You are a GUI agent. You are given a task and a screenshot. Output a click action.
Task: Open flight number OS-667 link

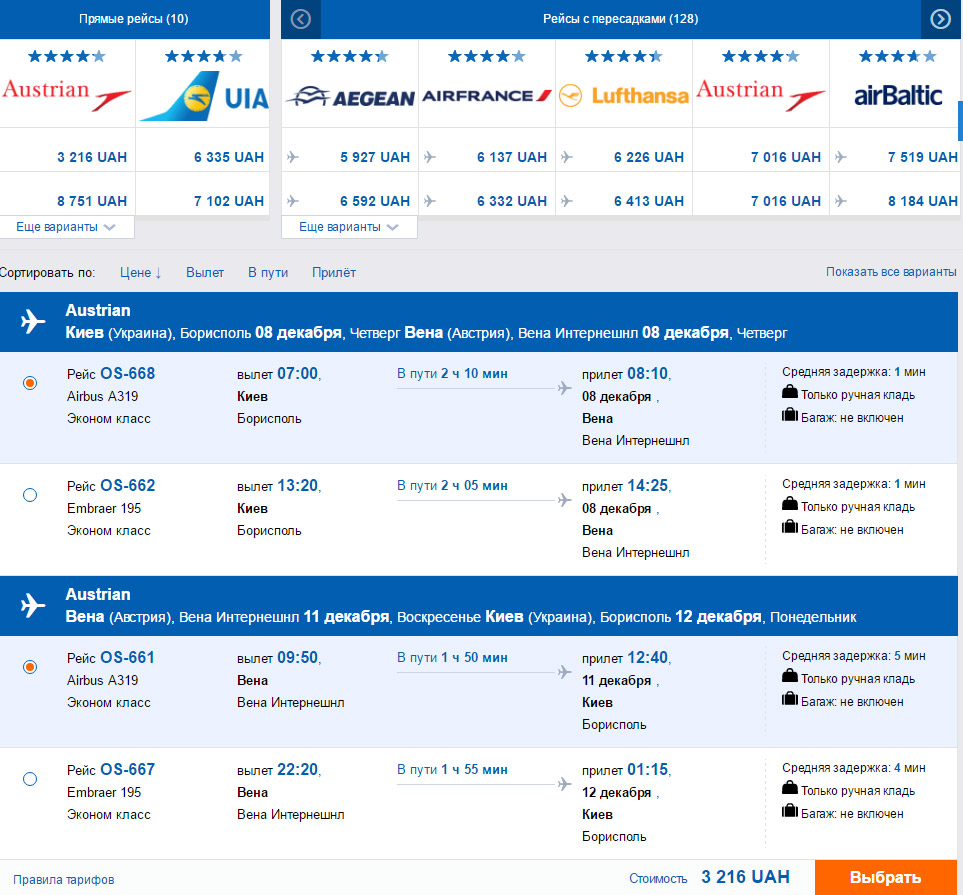click(128, 769)
